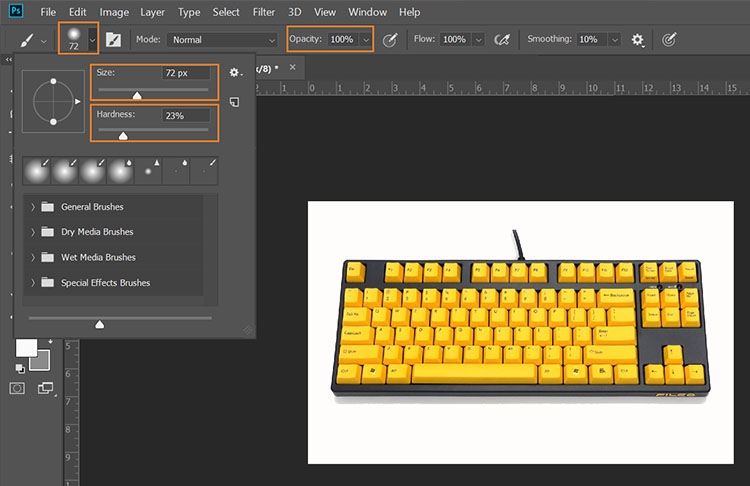The width and height of the screenshot is (750, 486).
Task: Open the Filter menu
Action: 264,12
